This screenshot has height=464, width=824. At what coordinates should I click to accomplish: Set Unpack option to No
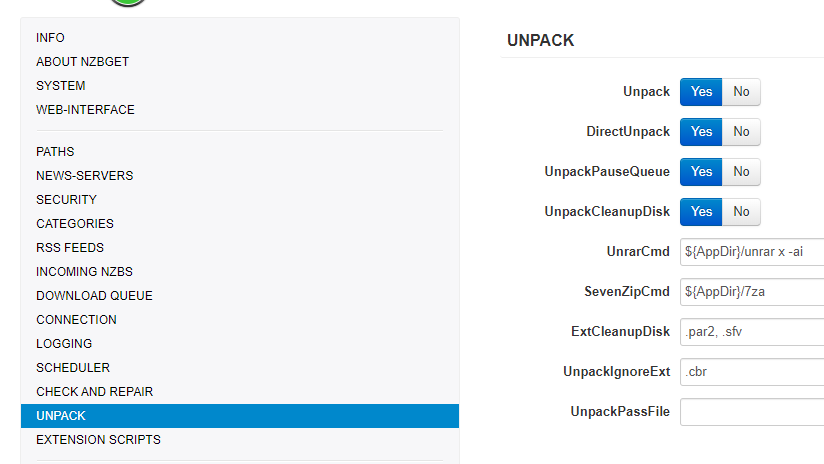tap(741, 92)
